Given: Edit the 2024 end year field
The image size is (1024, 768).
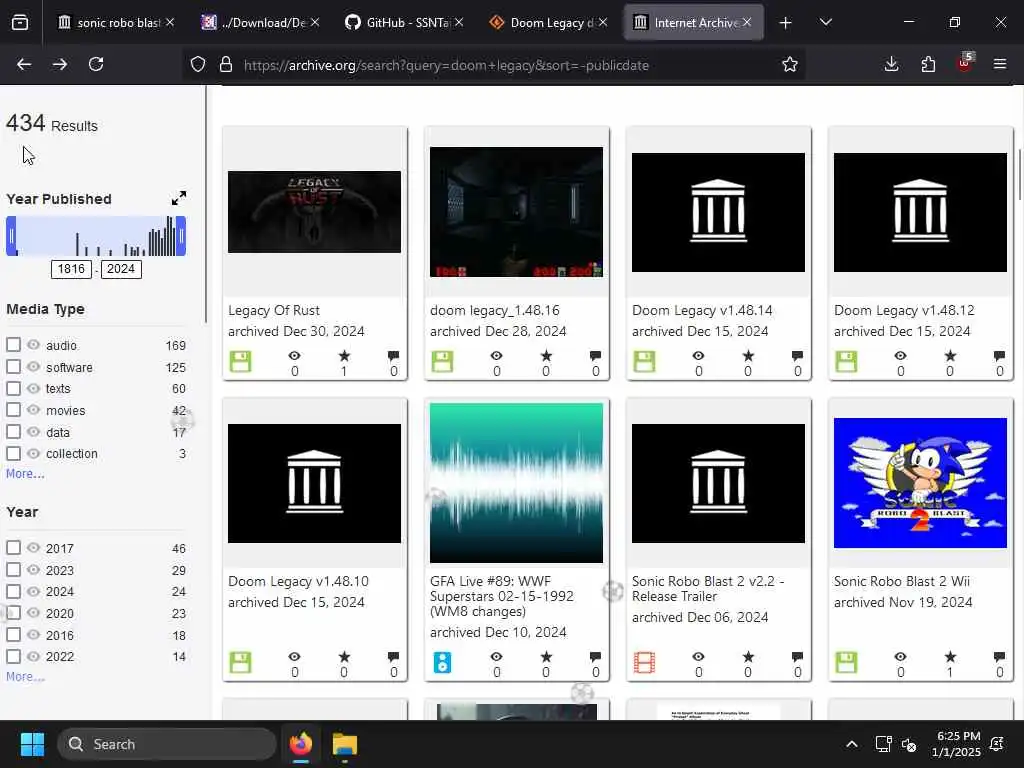Looking at the screenshot, I should pos(121,269).
